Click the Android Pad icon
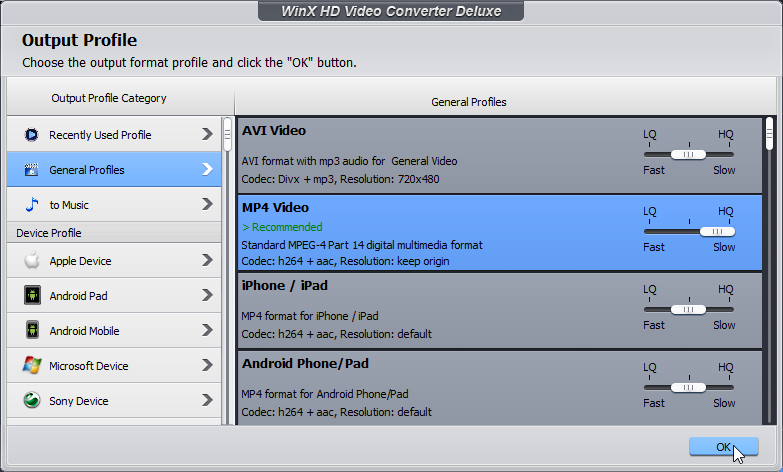This screenshot has height=472, width=783. pos(31,296)
